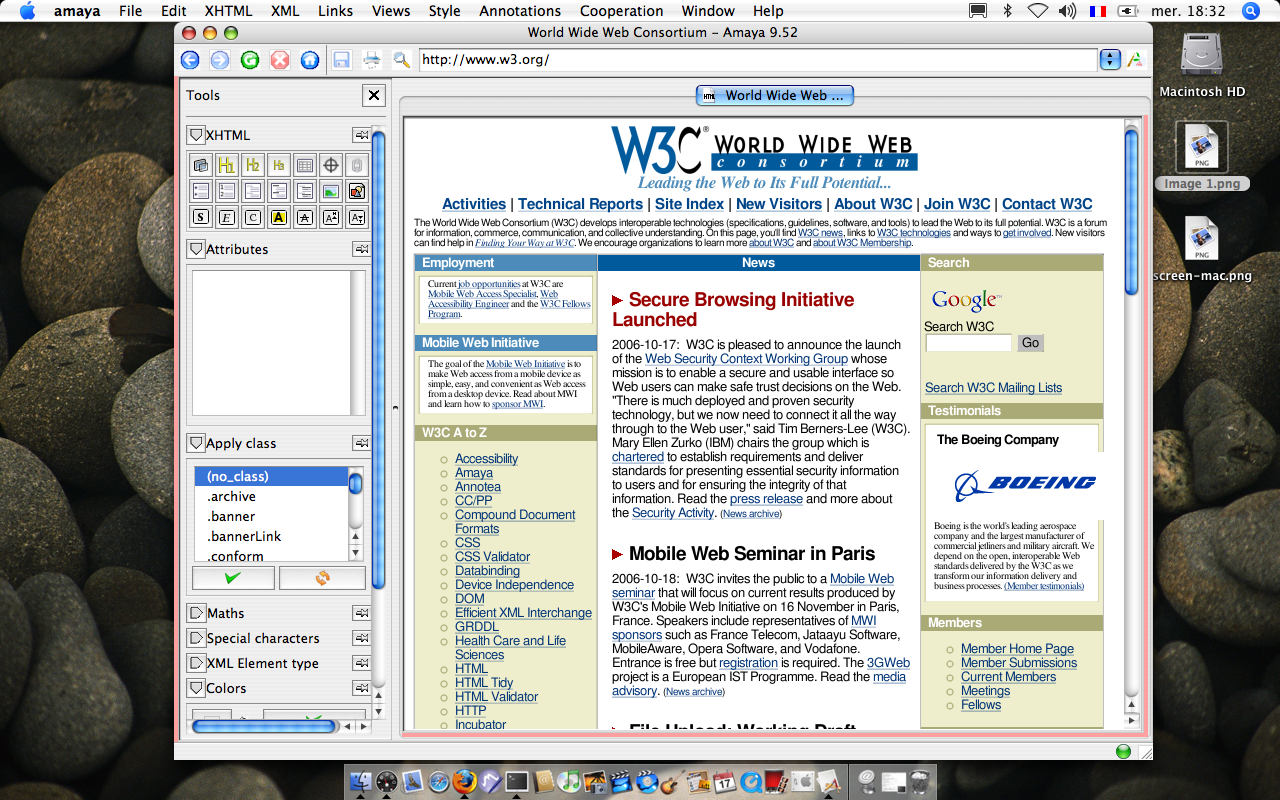The image size is (1280, 800).
Task: Refresh the class list with orange arrows
Action: [x=322, y=578]
